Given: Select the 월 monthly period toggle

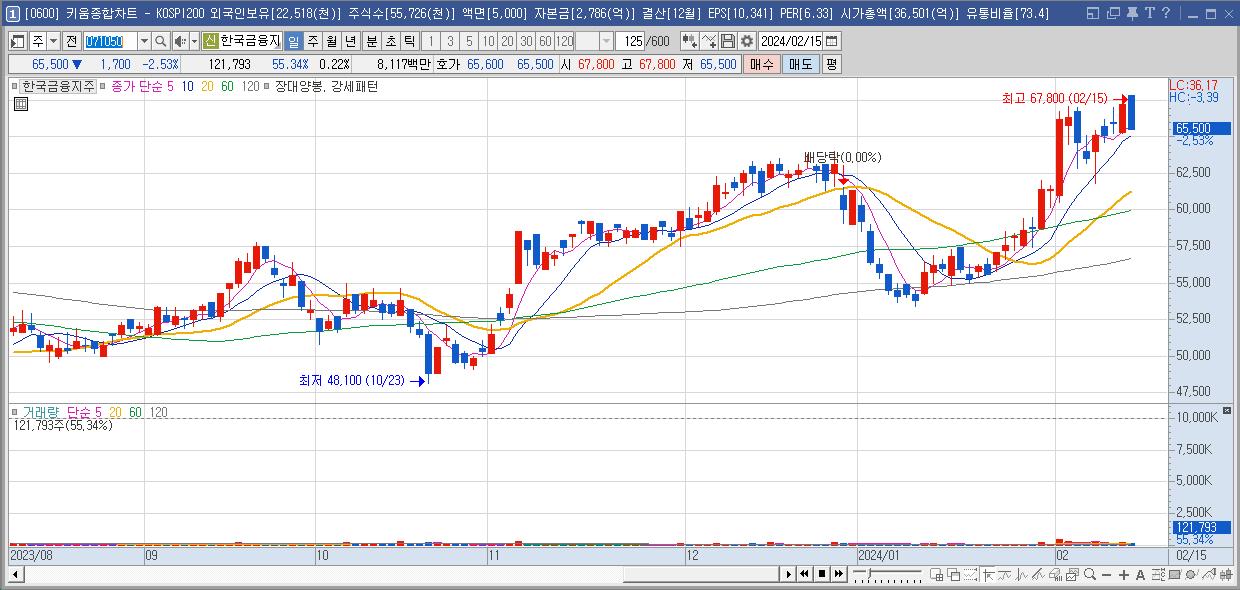Looking at the screenshot, I should [331, 41].
